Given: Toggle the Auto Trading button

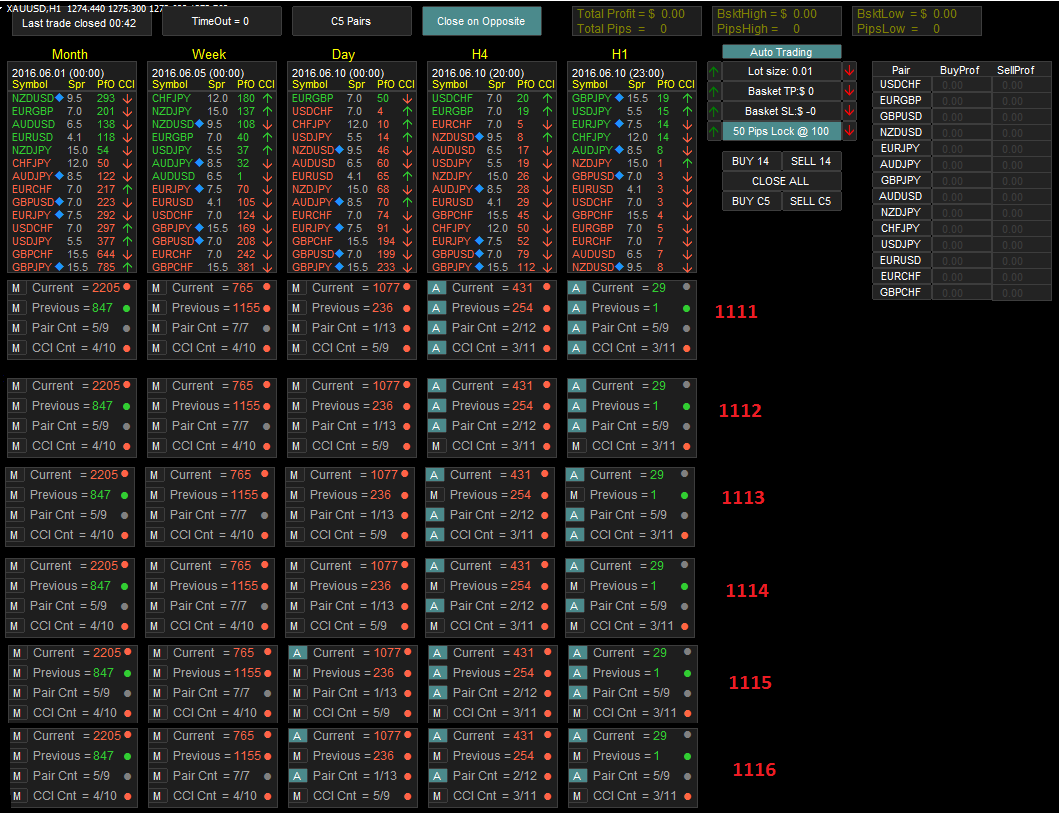Looking at the screenshot, I should [781, 52].
